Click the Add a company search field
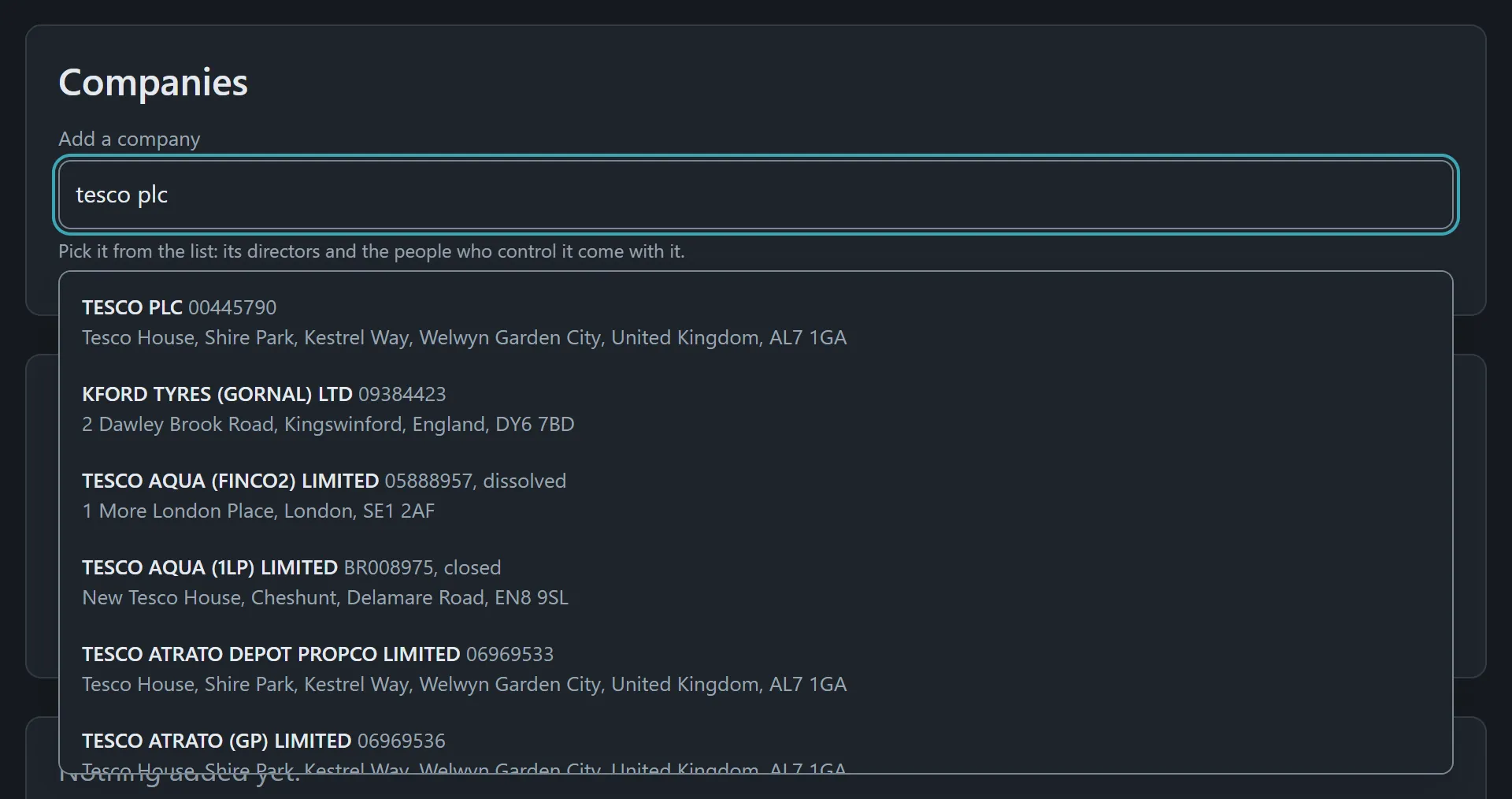The image size is (1512, 799). click(756, 195)
